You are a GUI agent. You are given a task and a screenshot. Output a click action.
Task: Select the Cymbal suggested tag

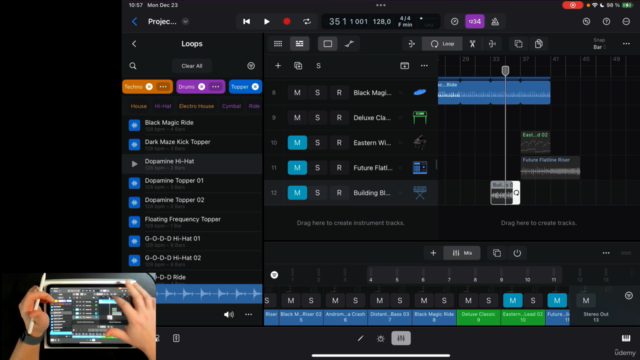pos(231,106)
